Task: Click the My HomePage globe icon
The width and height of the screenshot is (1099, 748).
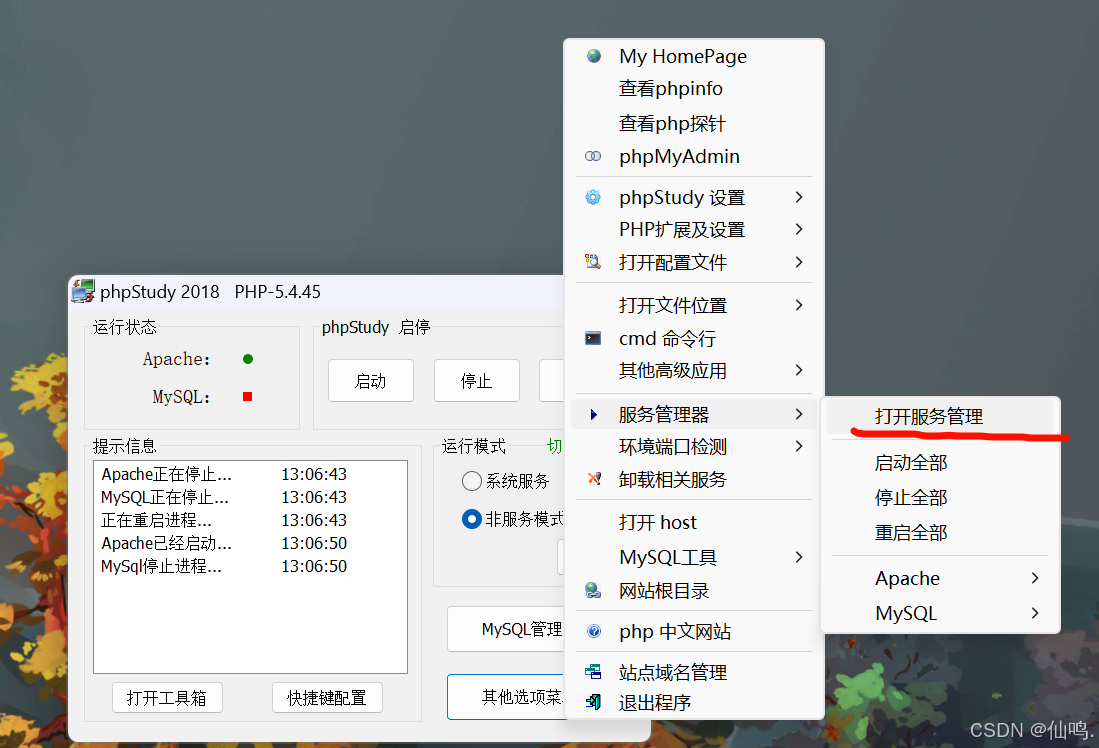Action: point(593,56)
